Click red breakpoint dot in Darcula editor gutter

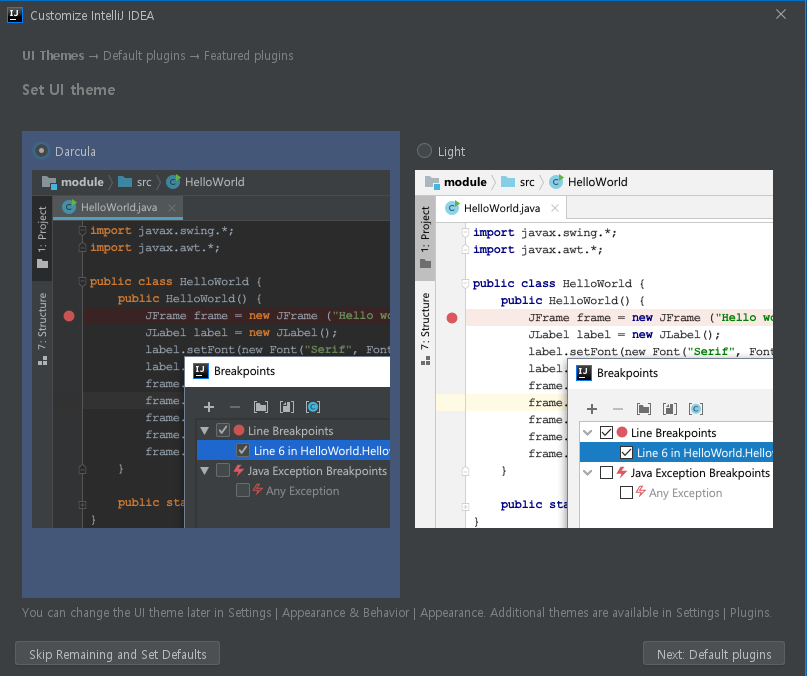(x=69, y=316)
